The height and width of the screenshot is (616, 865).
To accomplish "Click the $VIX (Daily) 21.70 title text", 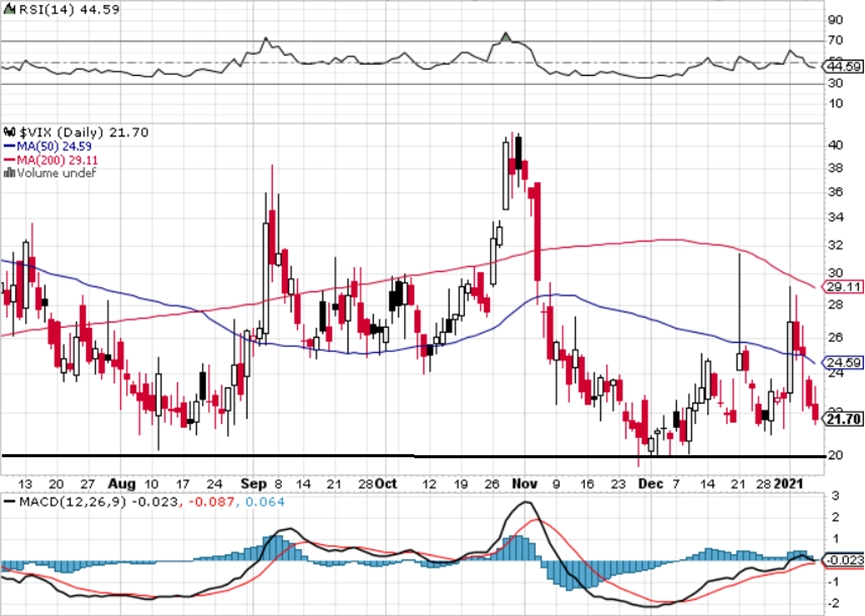I will click(84, 132).
